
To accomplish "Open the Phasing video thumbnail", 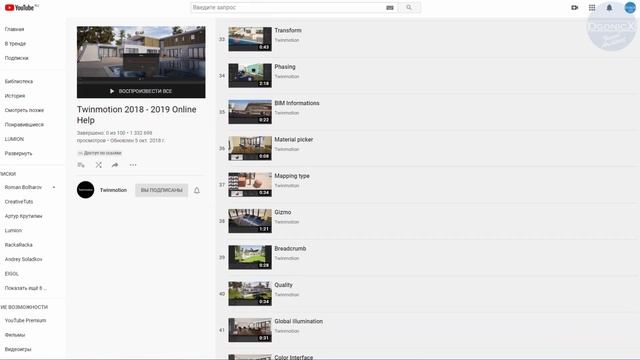I will coord(250,76).
